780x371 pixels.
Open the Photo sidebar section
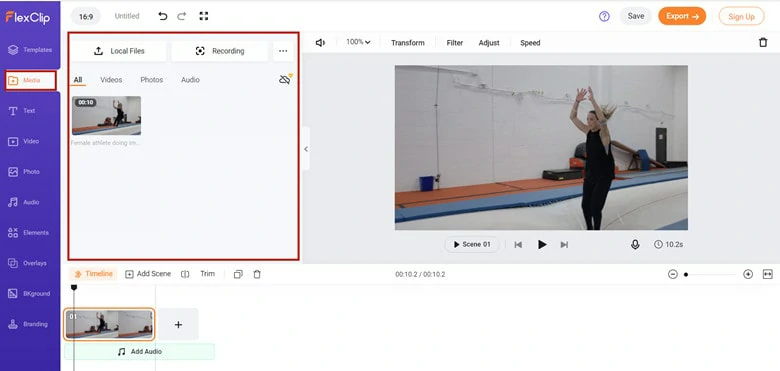coord(24,172)
